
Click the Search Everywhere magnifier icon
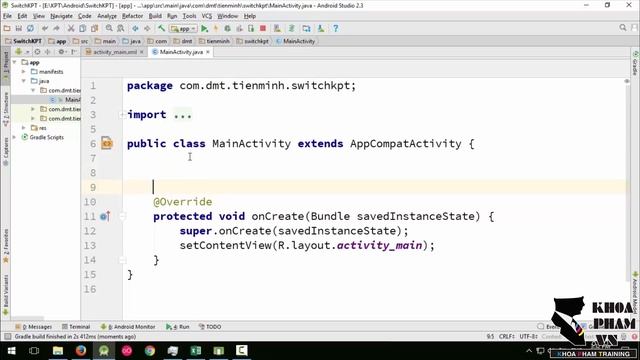(622, 28)
